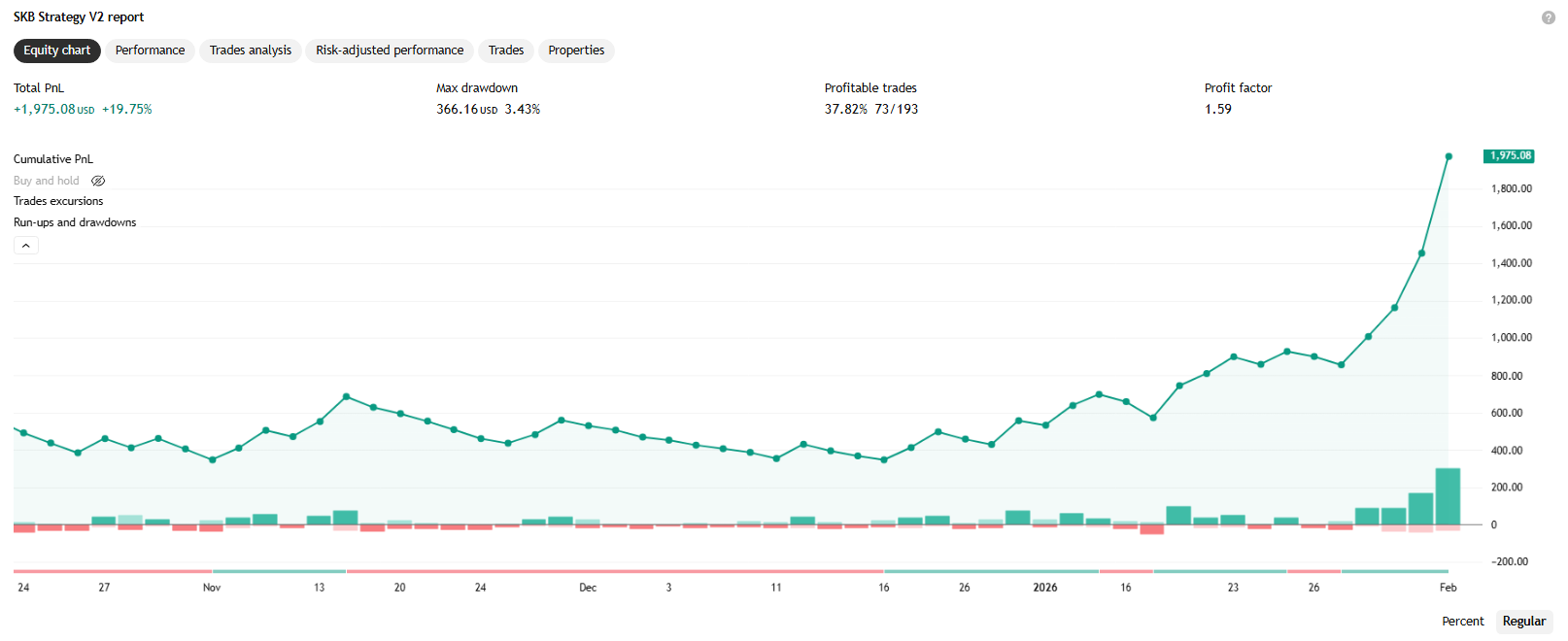Click the Nov date label on the time axis

point(212,588)
